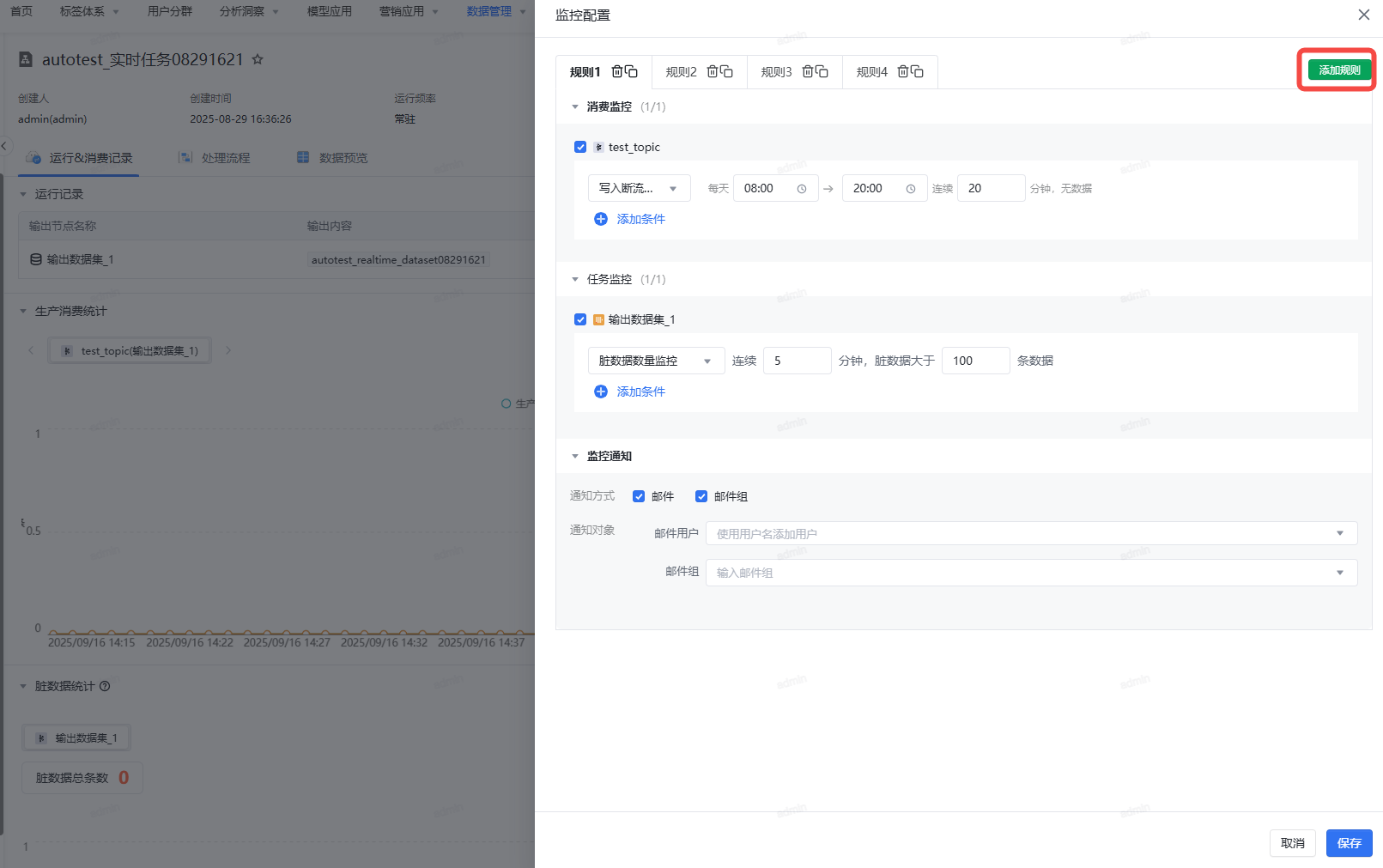
Task: Copy 规则2 using its duplicate icon
Action: point(727,71)
